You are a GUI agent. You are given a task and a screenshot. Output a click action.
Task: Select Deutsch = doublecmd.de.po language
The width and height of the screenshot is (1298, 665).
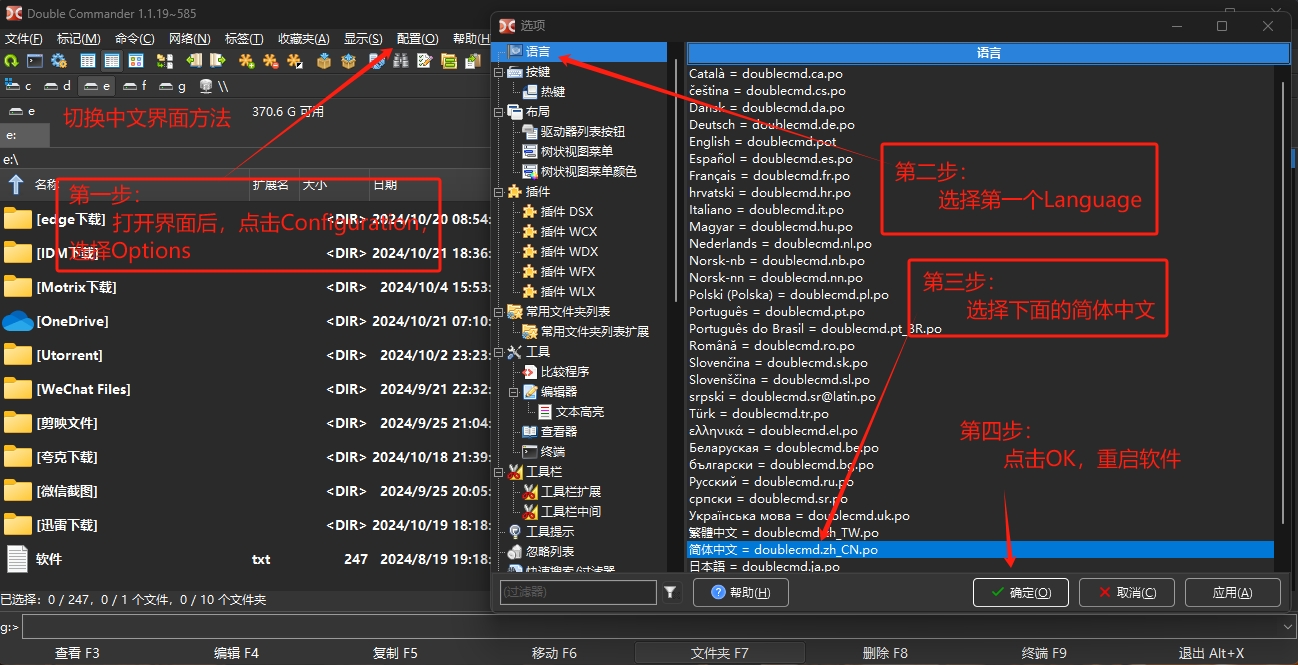tap(772, 125)
